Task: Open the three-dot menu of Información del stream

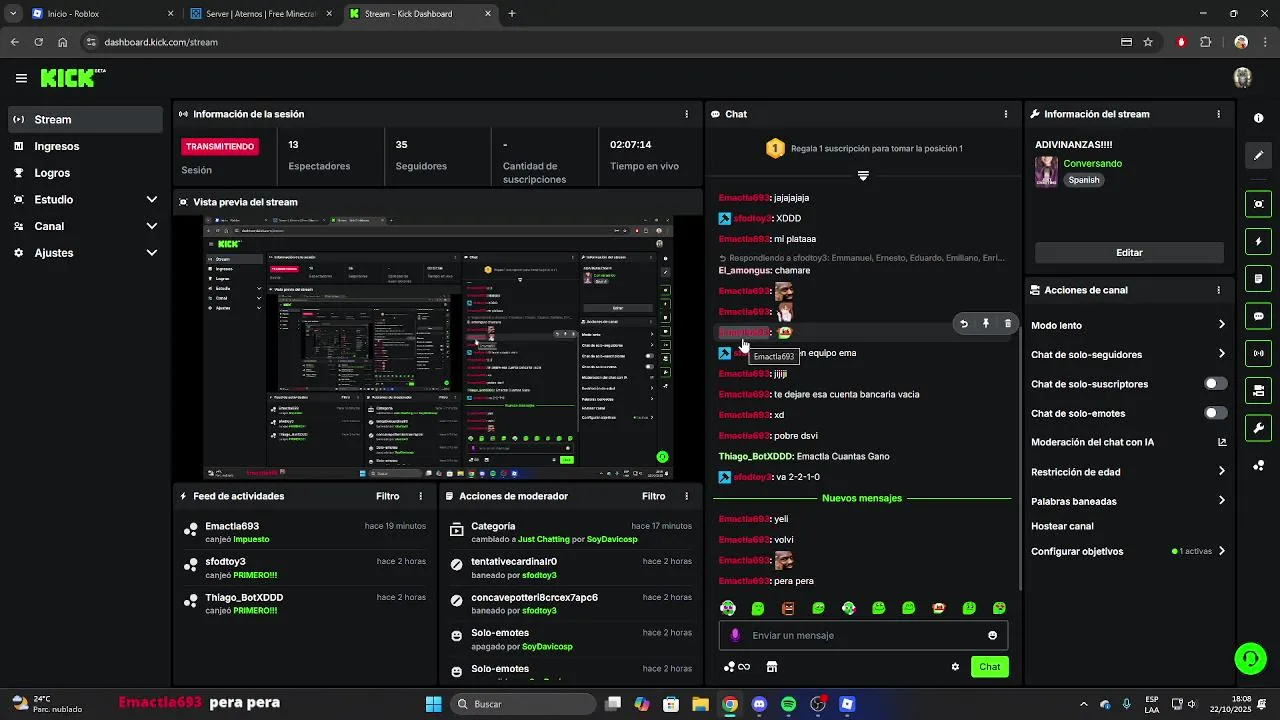Action: click(x=1218, y=114)
